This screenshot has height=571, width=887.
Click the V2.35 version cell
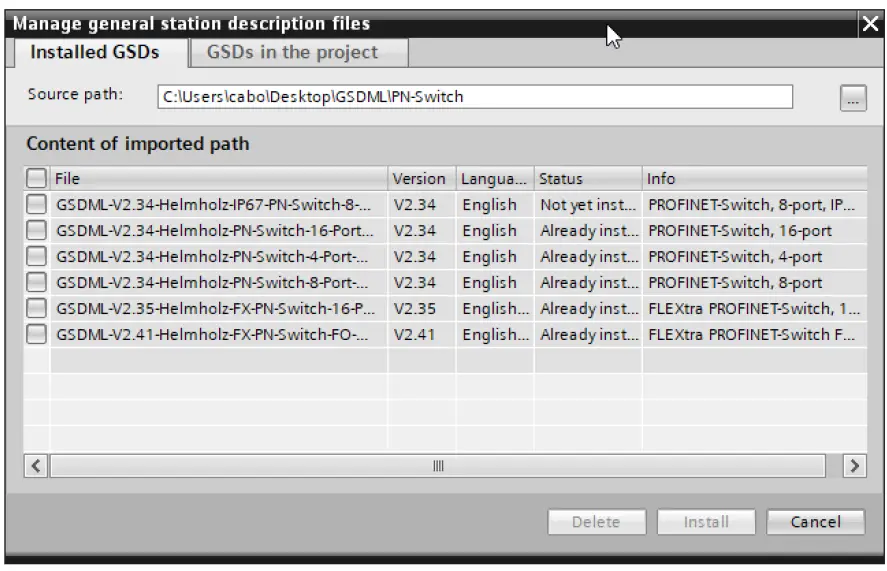point(422,308)
